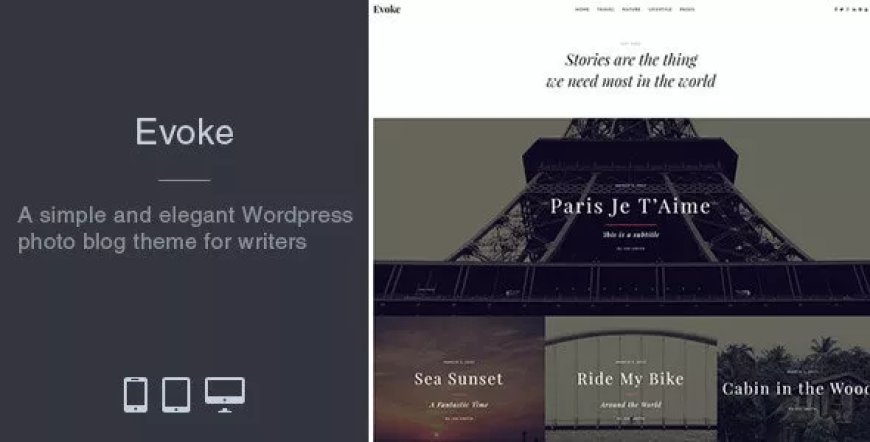Click the tablet device icon
The width and height of the screenshot is (870, 442).
coord(176,395)
